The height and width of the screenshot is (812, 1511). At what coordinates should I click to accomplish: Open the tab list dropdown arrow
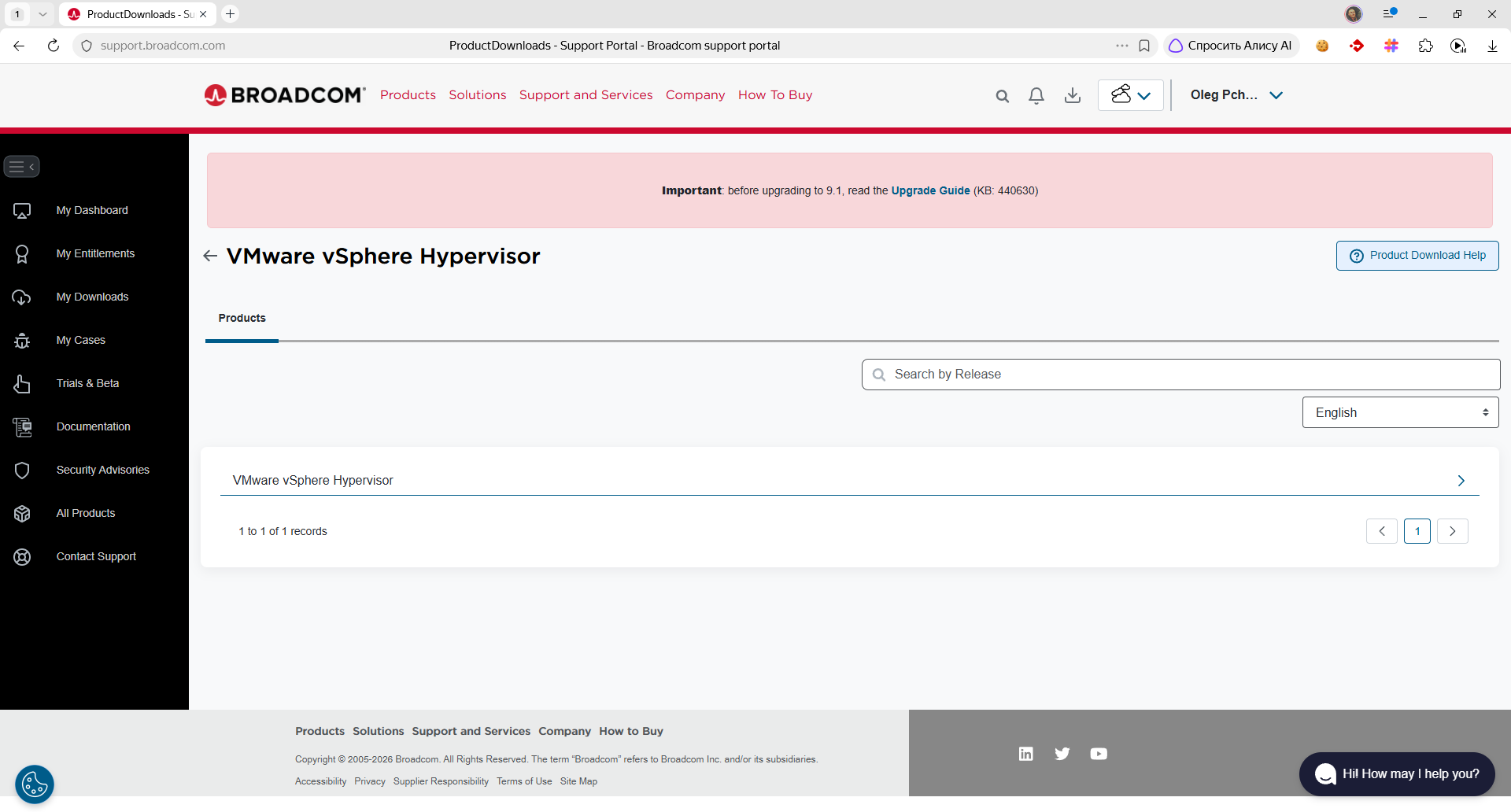pos(42,14)
